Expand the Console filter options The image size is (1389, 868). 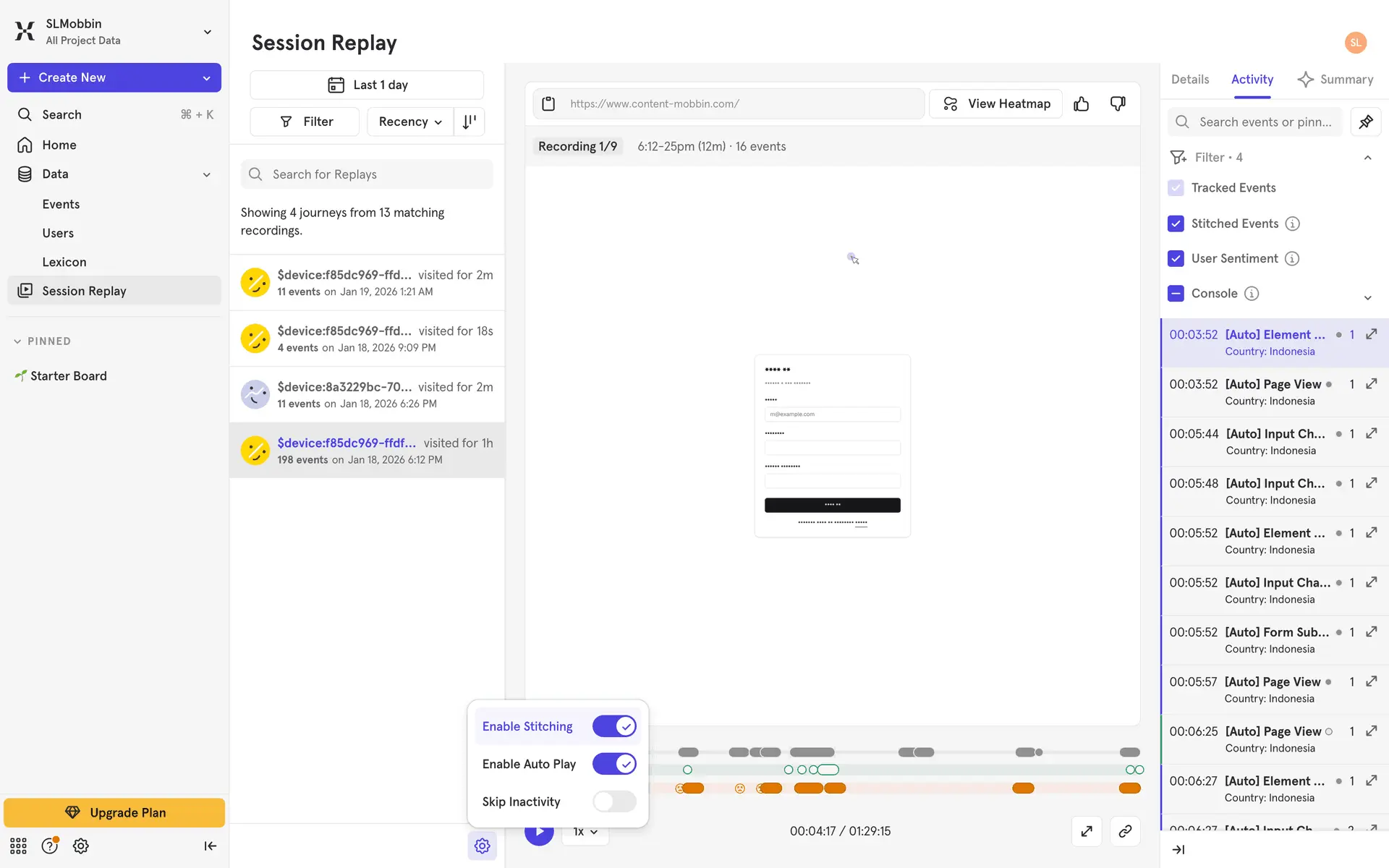pyautogui.click(x=1367, y=297)
